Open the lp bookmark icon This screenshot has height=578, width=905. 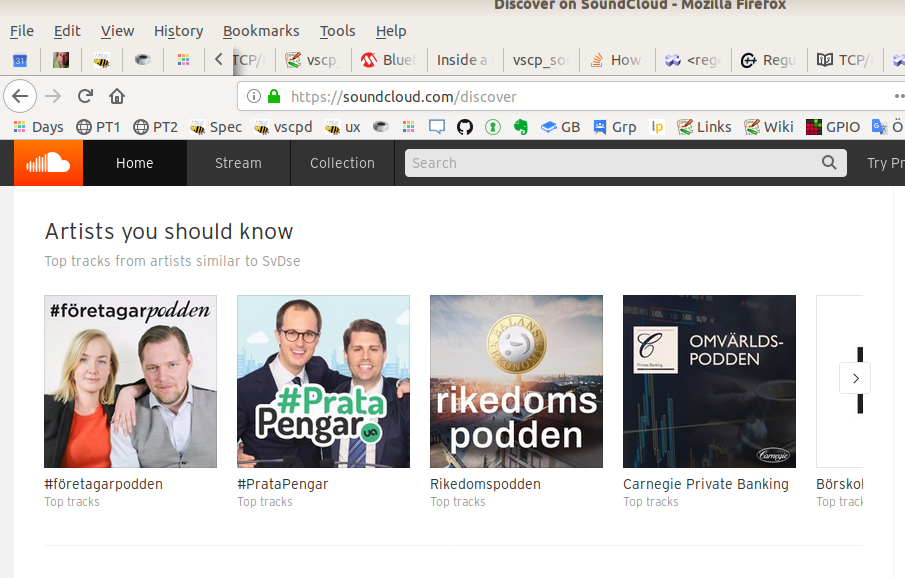[657, 127]
